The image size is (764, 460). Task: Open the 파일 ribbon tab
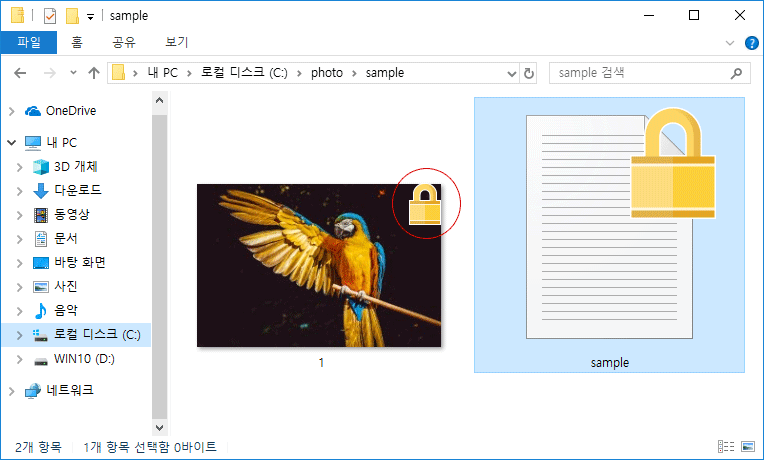[x=29, y=42]
